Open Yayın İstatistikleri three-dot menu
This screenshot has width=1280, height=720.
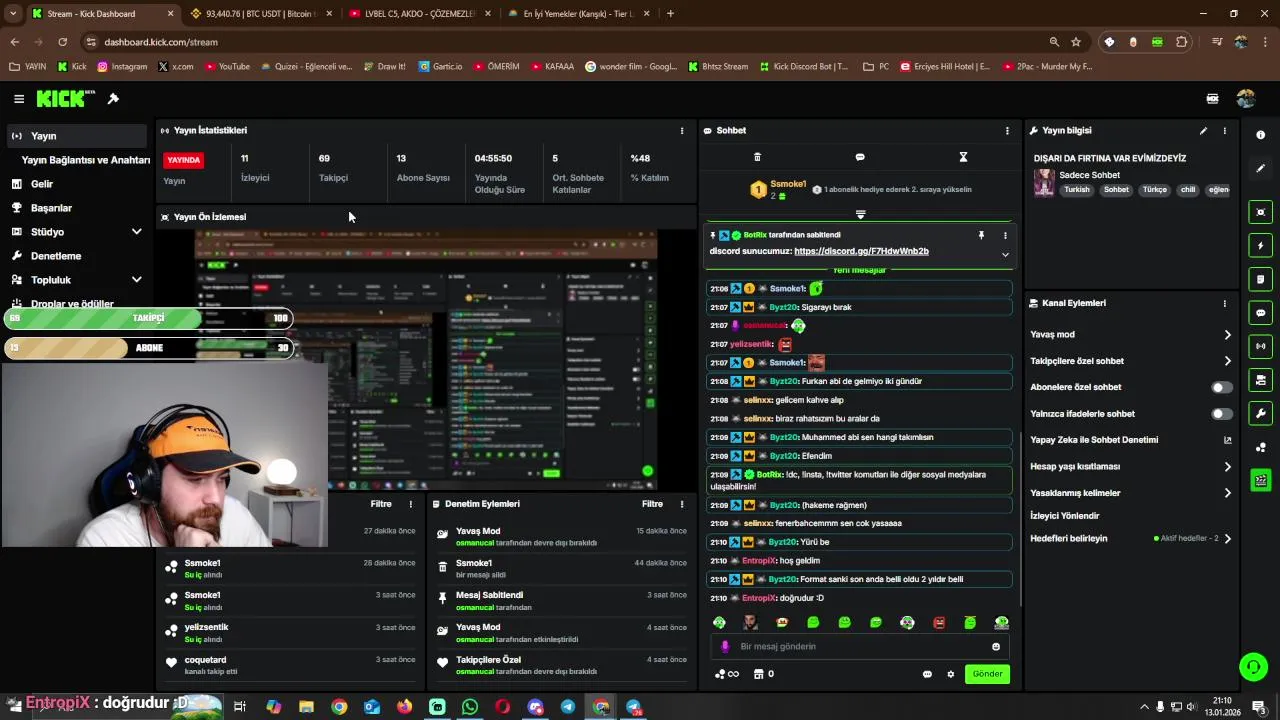point(682,131)
